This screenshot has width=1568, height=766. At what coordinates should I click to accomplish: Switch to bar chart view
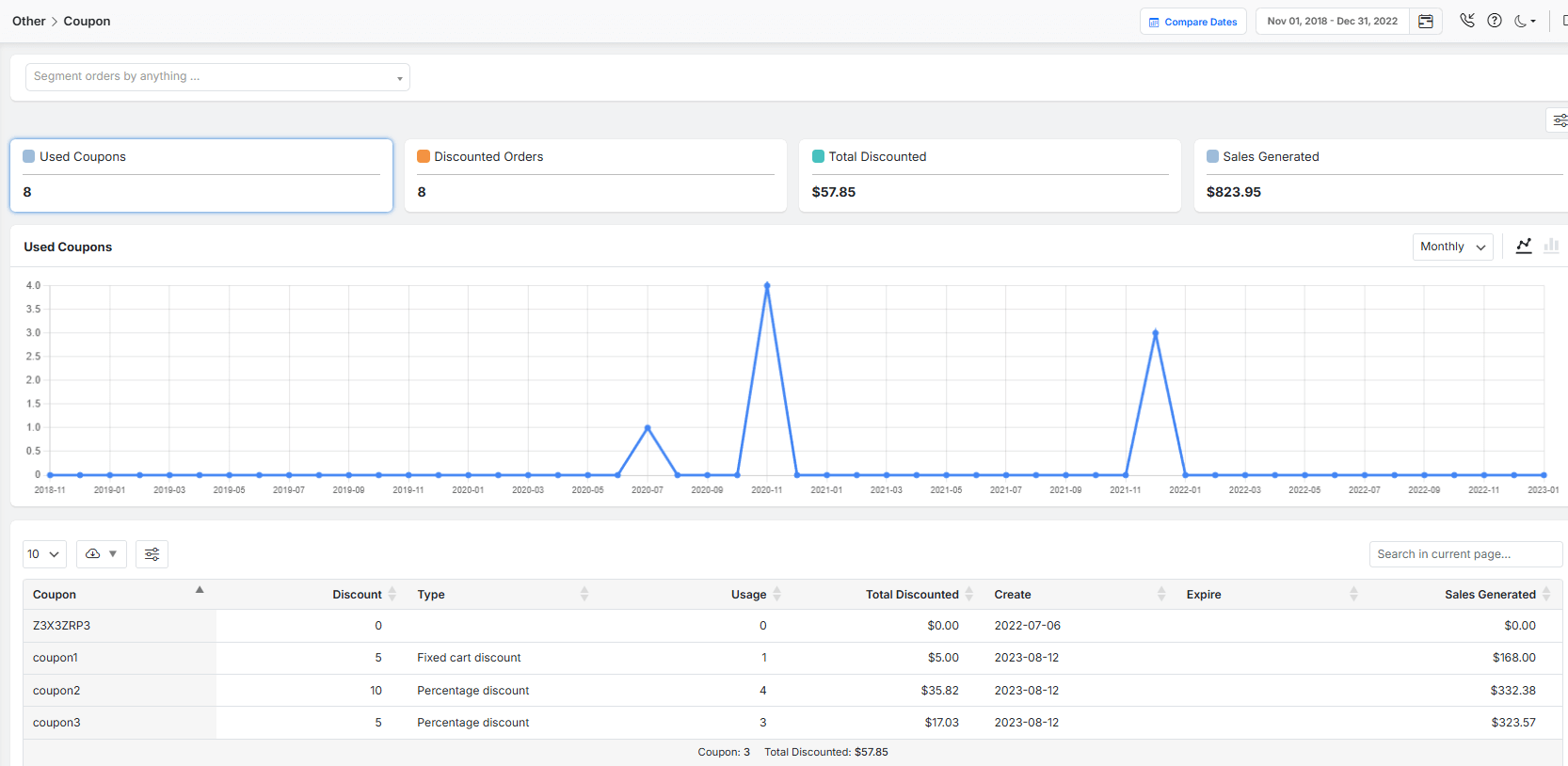point(1551,246)
